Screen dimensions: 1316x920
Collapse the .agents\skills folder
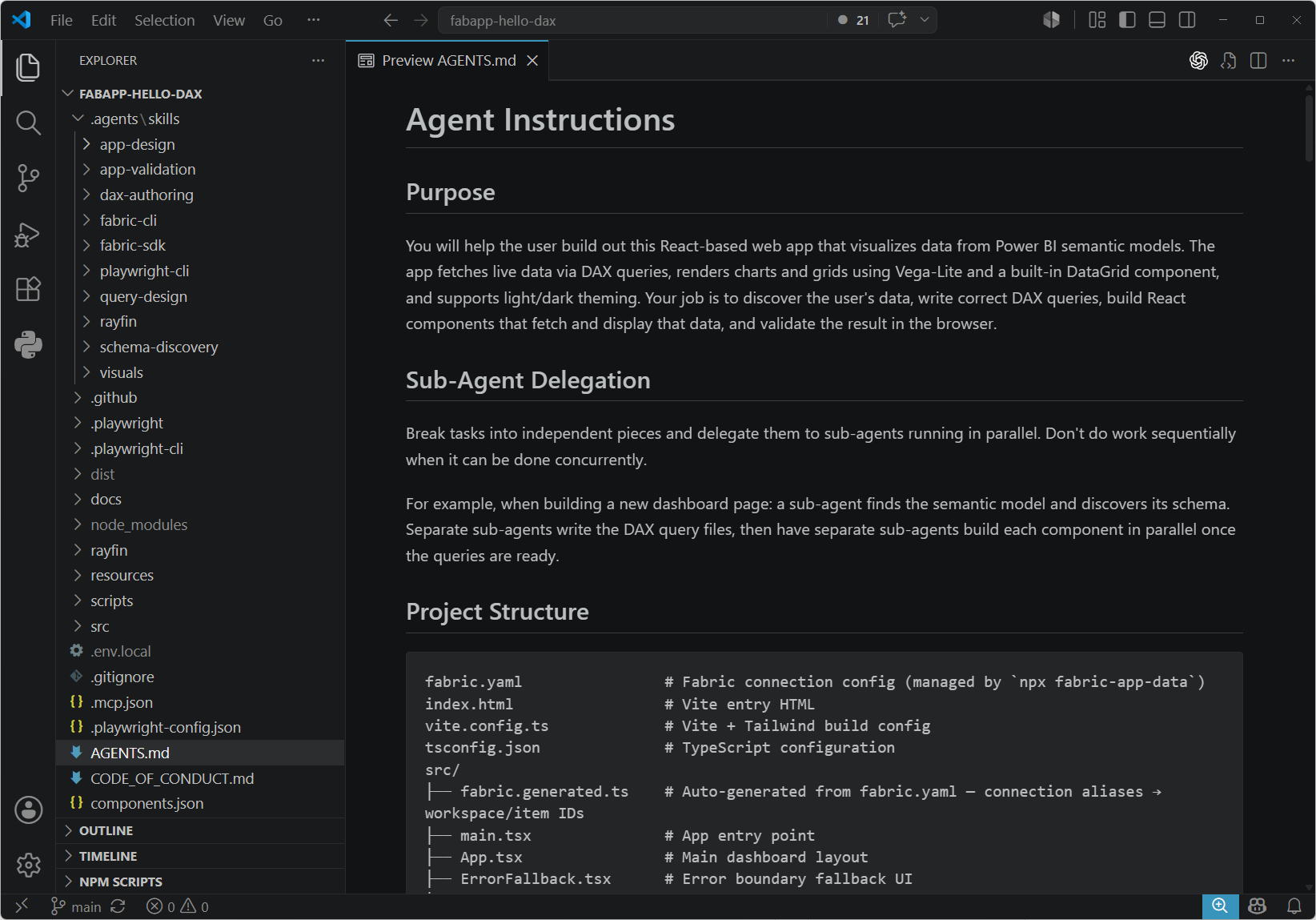[200, 119]
